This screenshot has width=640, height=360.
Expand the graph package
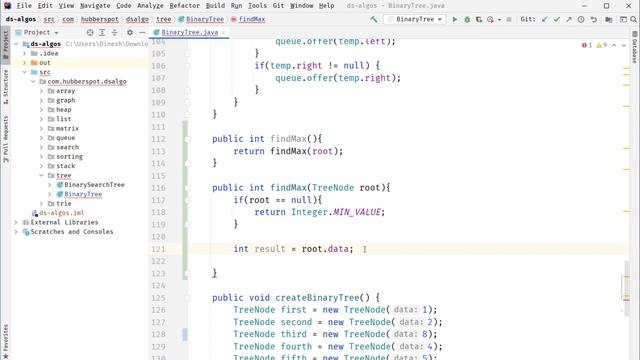(x=41, y=100)
